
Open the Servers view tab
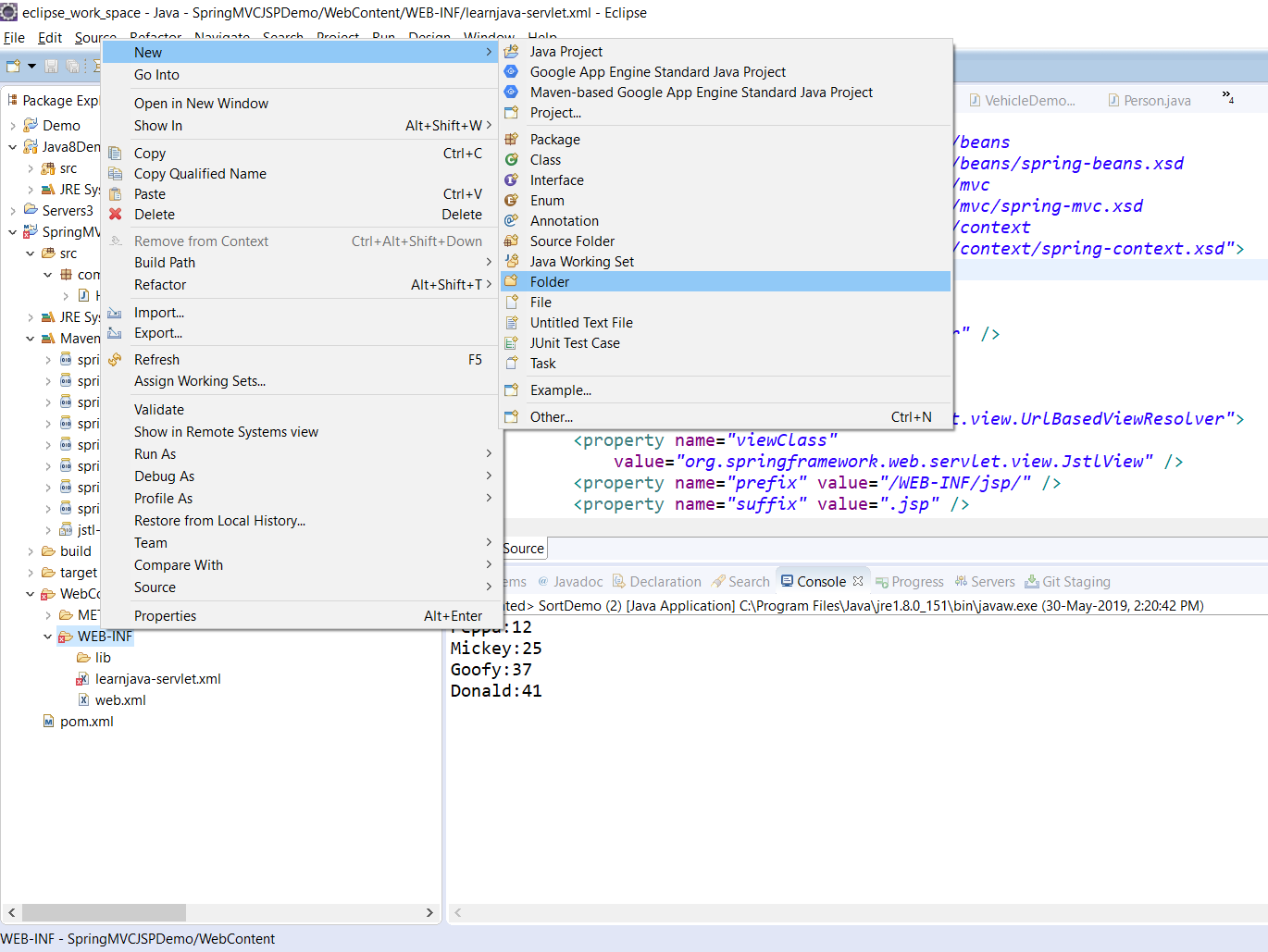pyautogui.click(x=992, y=582)
